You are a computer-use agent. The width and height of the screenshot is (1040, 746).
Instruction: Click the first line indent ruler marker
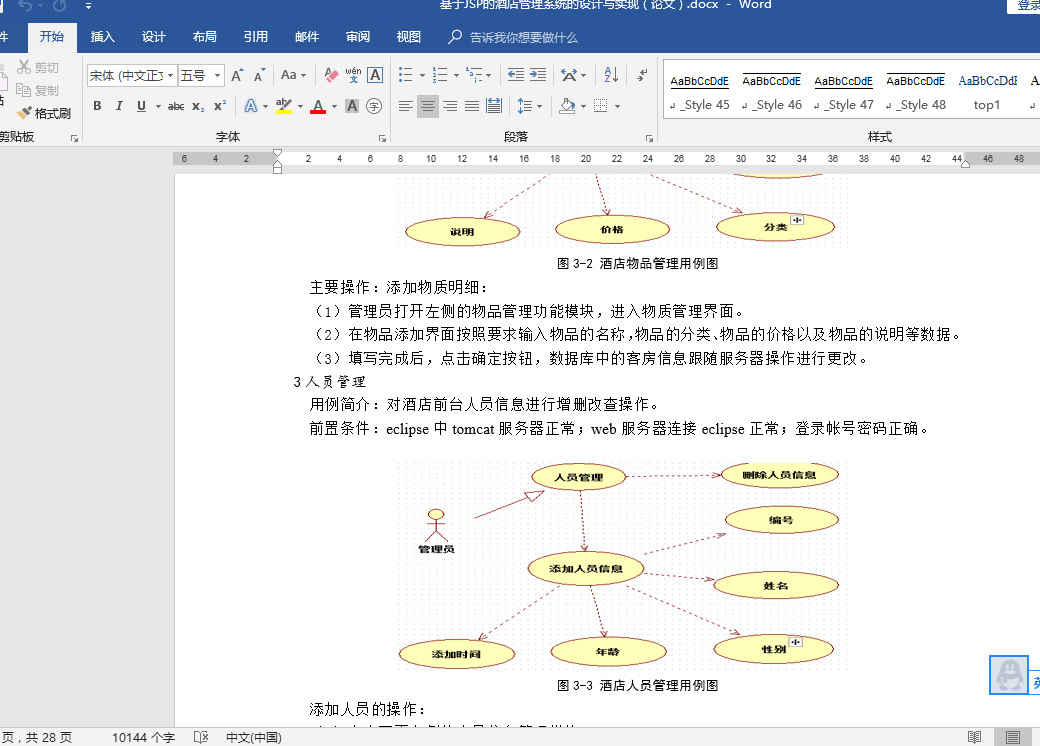277,153
